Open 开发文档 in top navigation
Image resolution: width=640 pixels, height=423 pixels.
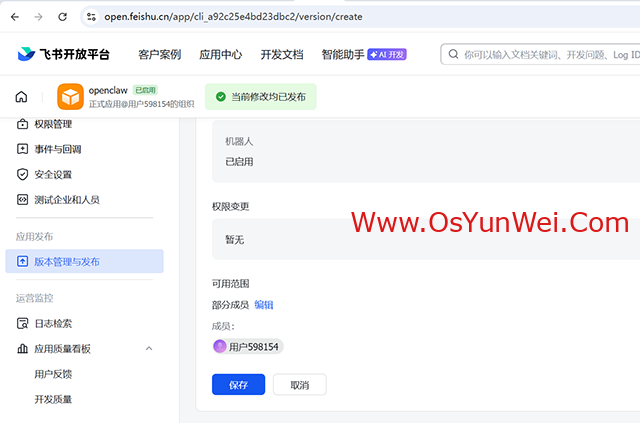(x=281, y=55)
